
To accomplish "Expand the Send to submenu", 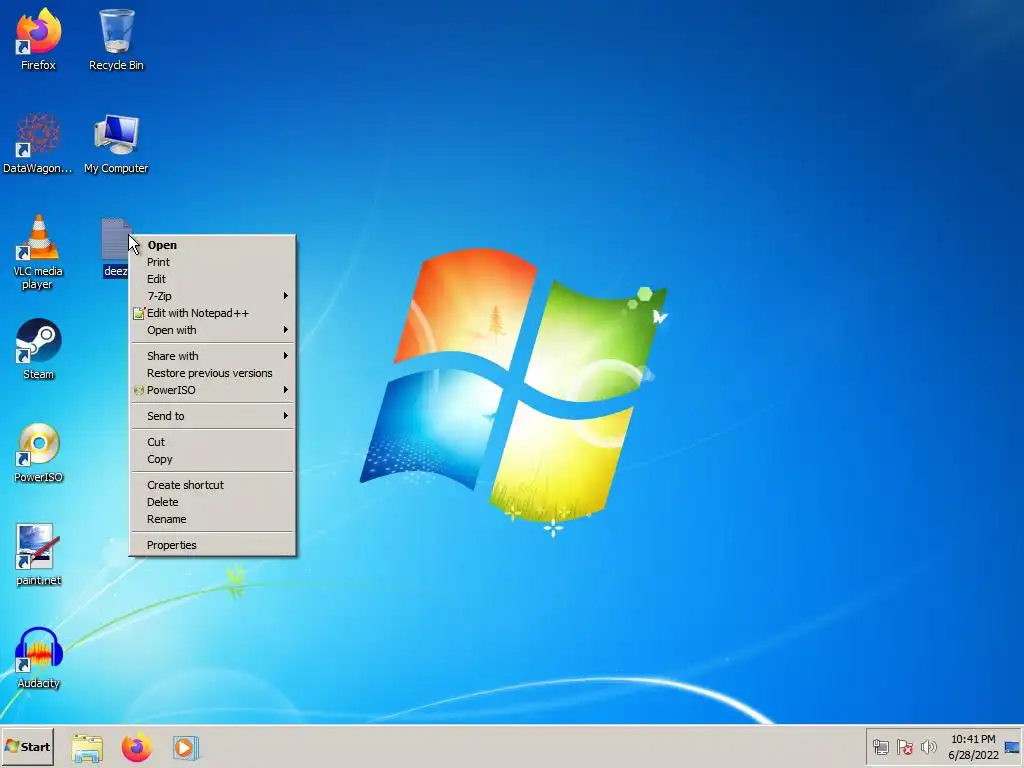I will (212, 416).
